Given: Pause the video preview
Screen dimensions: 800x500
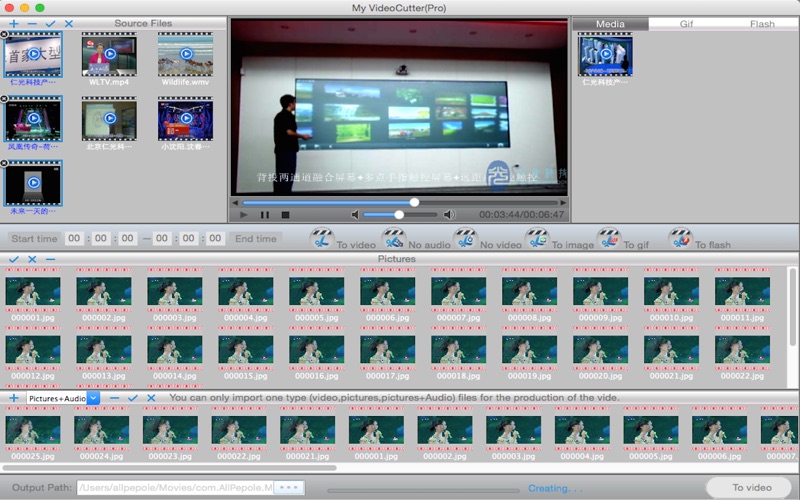Looking at the screenshot, I should point(265,215).
